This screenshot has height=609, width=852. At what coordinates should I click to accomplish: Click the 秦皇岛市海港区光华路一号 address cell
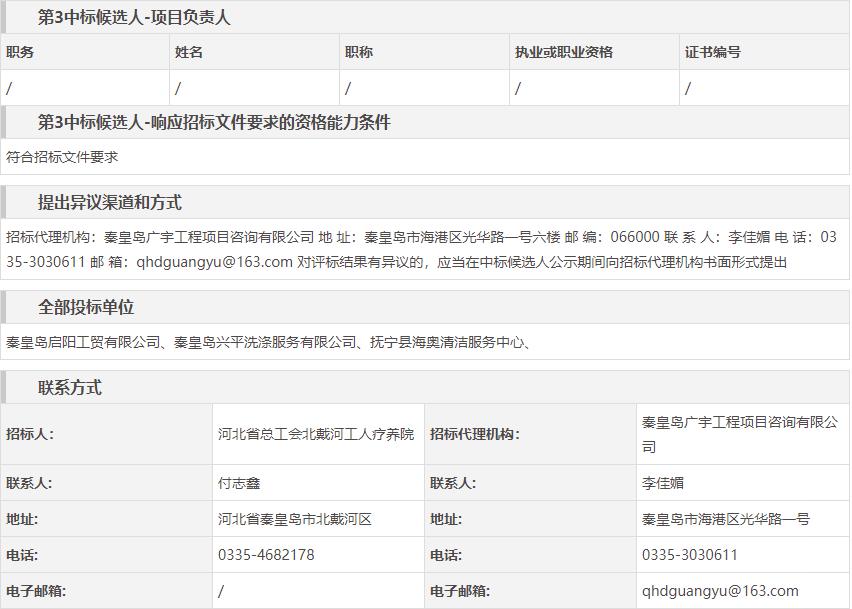(726, 519)
